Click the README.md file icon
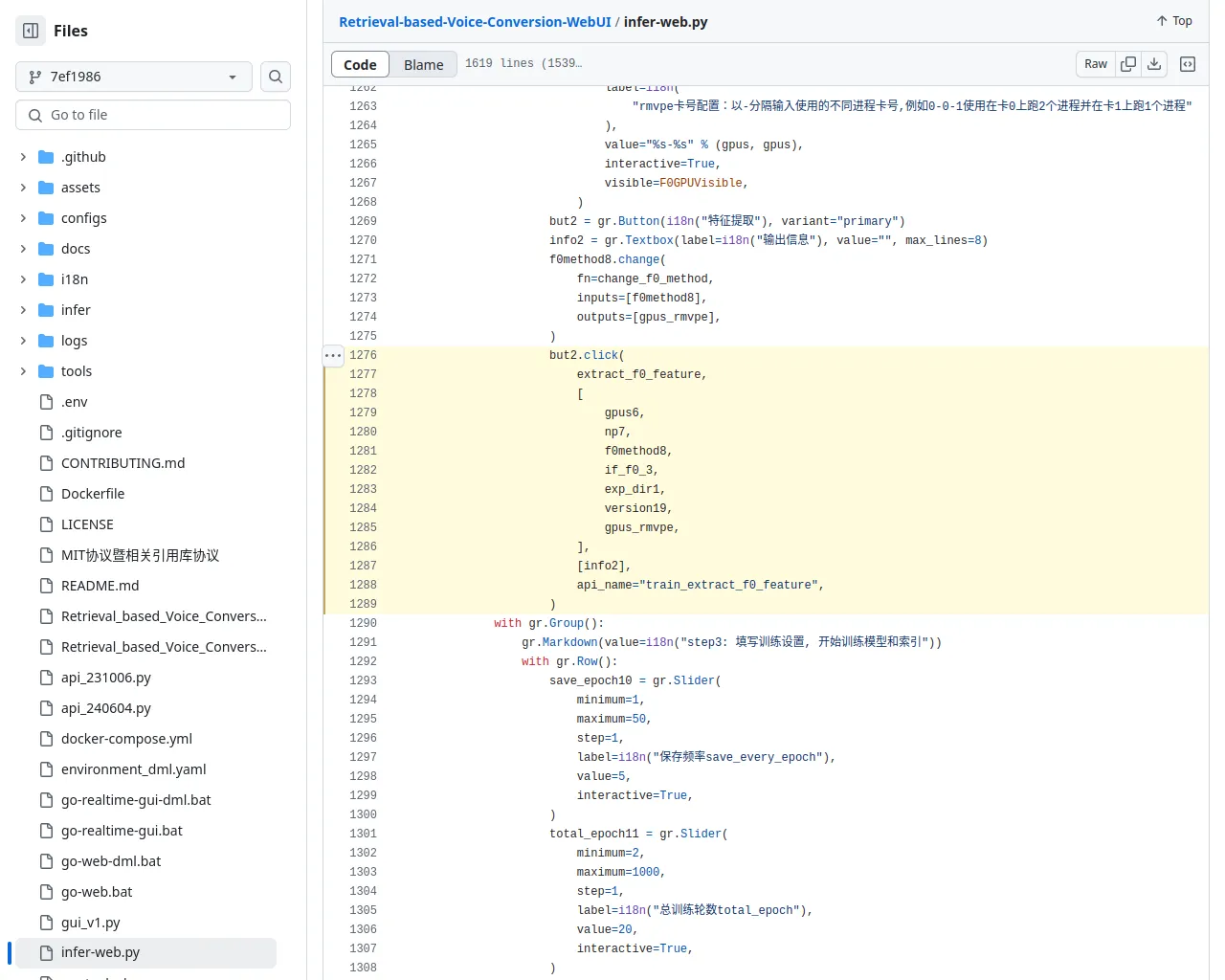Image resolution: width=1225 pixels, height=980 pixels. [46, 586]
